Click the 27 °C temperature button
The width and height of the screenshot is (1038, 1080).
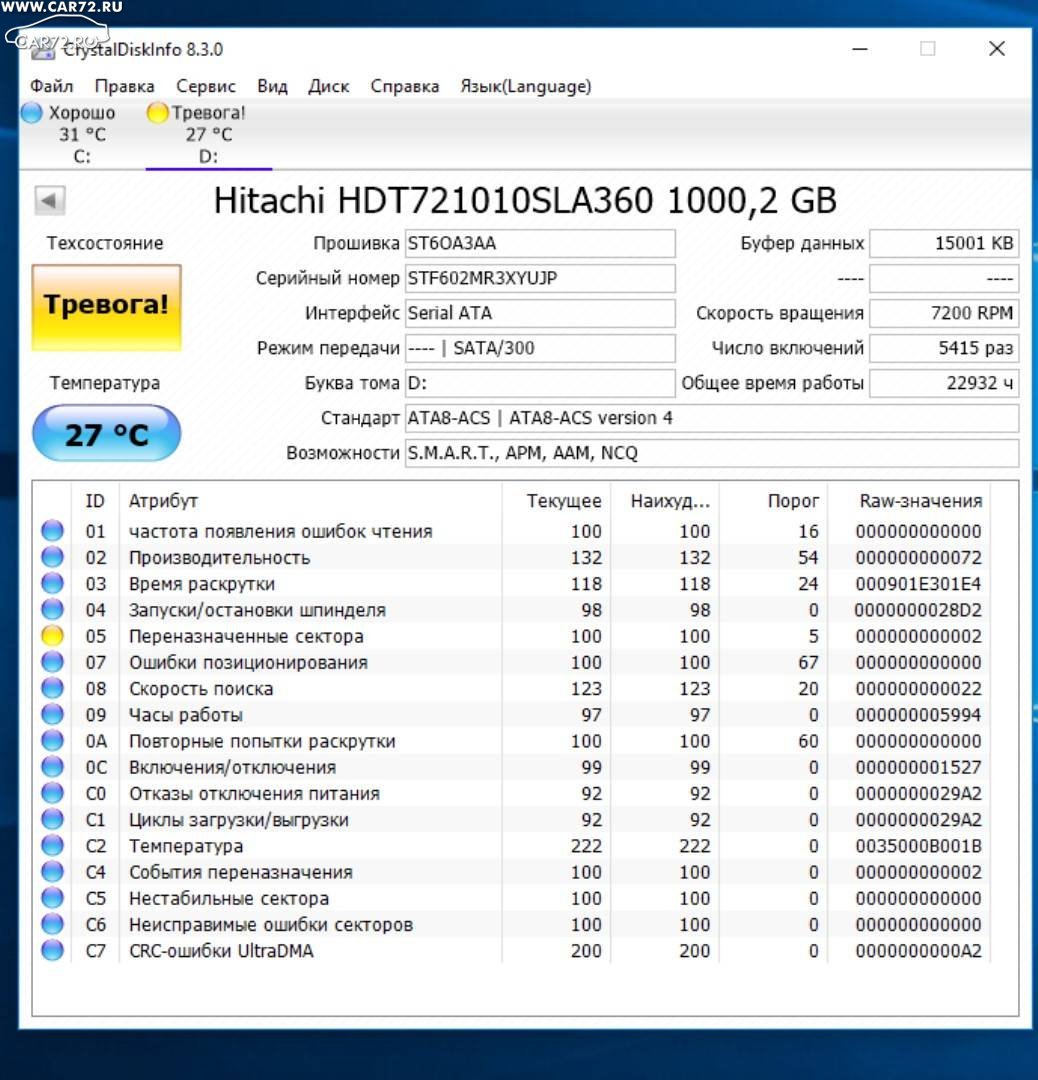[x=107, y=433]
